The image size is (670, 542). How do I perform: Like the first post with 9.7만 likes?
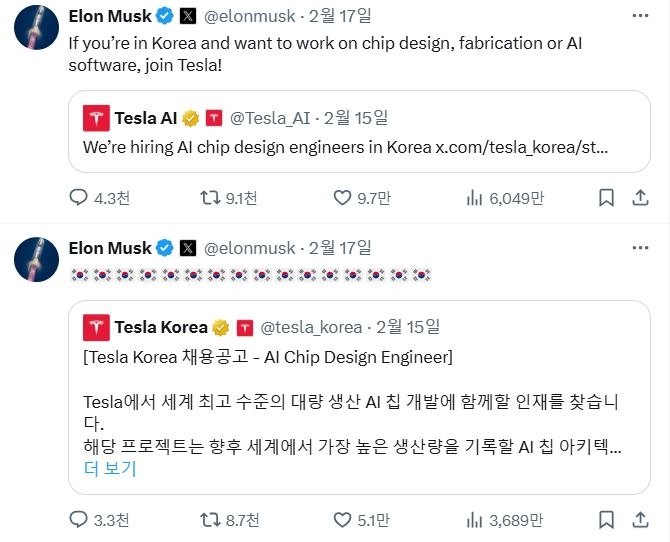point(342,198)
